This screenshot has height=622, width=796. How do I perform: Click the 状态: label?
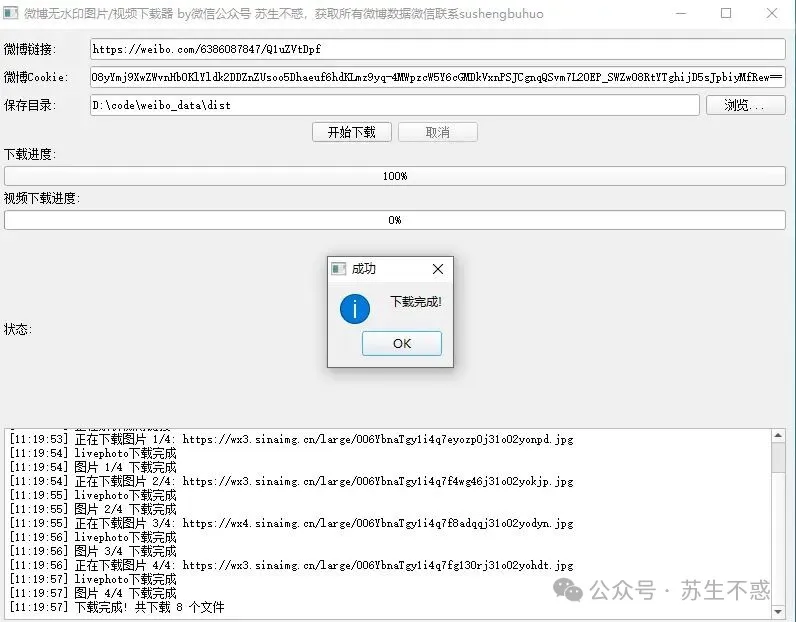point(18,329)
